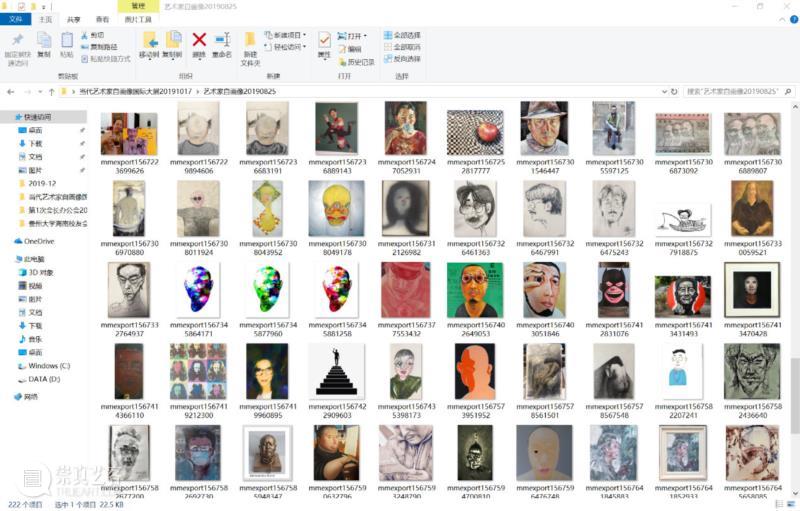Screen dimensions: 800x511
Task: Click breadcrumb 艺术家自画像20190825
Action: coord(240,92)
